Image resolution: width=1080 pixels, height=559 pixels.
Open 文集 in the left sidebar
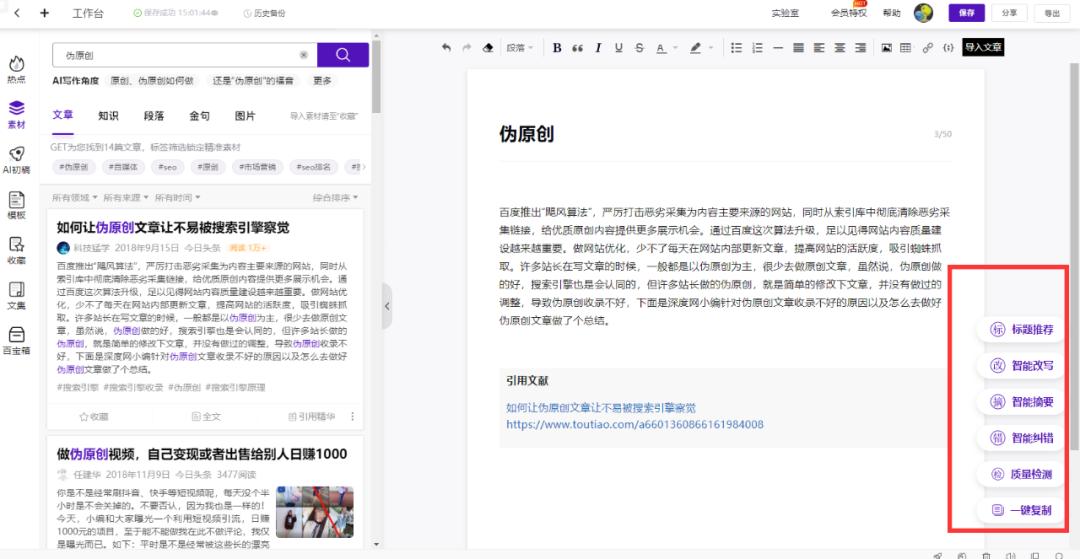point(17,296)
